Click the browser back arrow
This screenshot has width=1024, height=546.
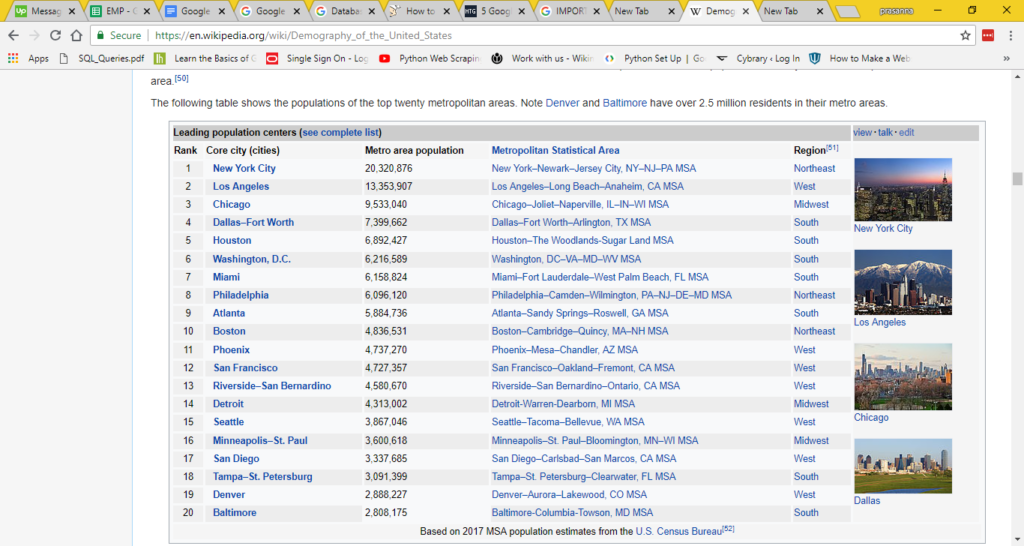tap(13, 35)
